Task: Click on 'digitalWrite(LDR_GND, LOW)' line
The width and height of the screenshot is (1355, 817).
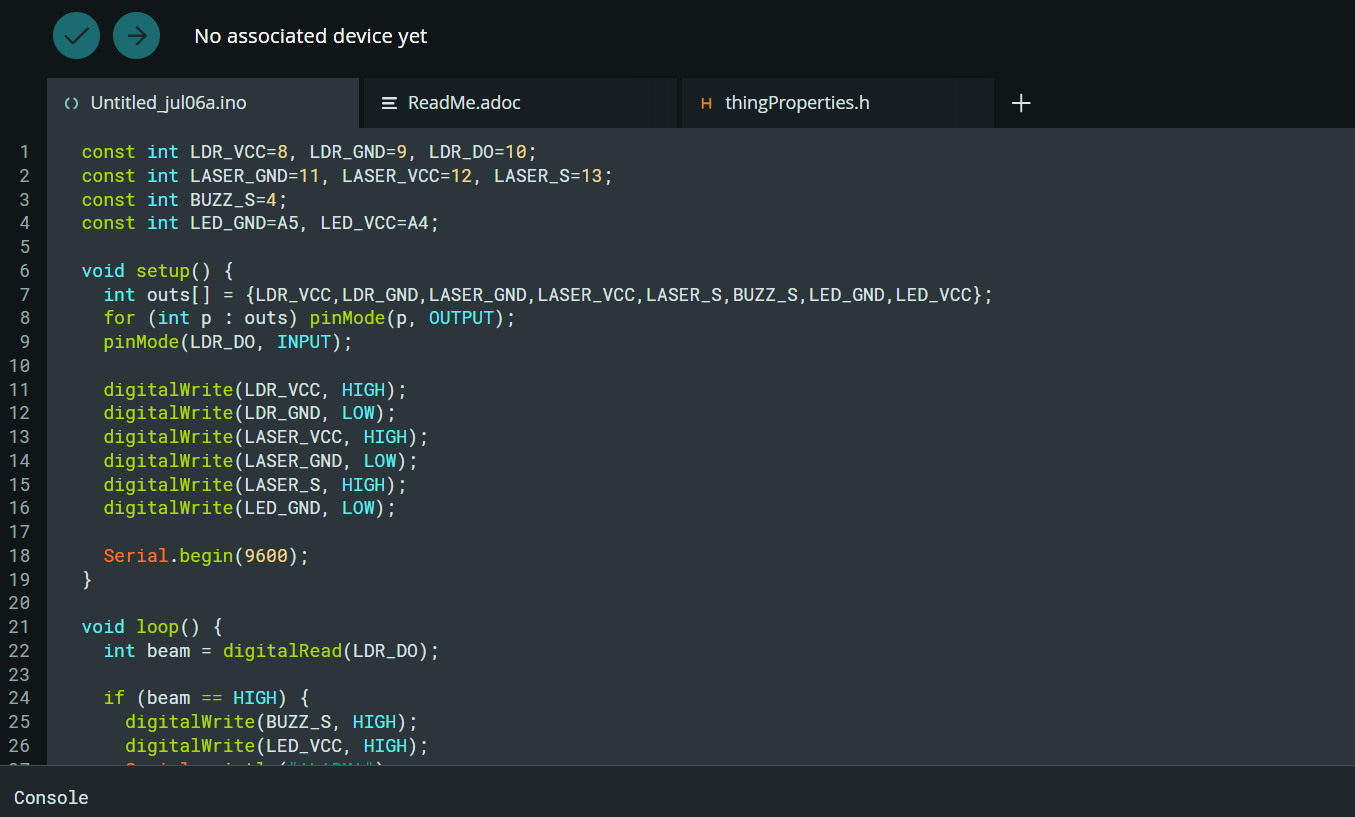Action: pyautogui.click(x=250, y=413)
